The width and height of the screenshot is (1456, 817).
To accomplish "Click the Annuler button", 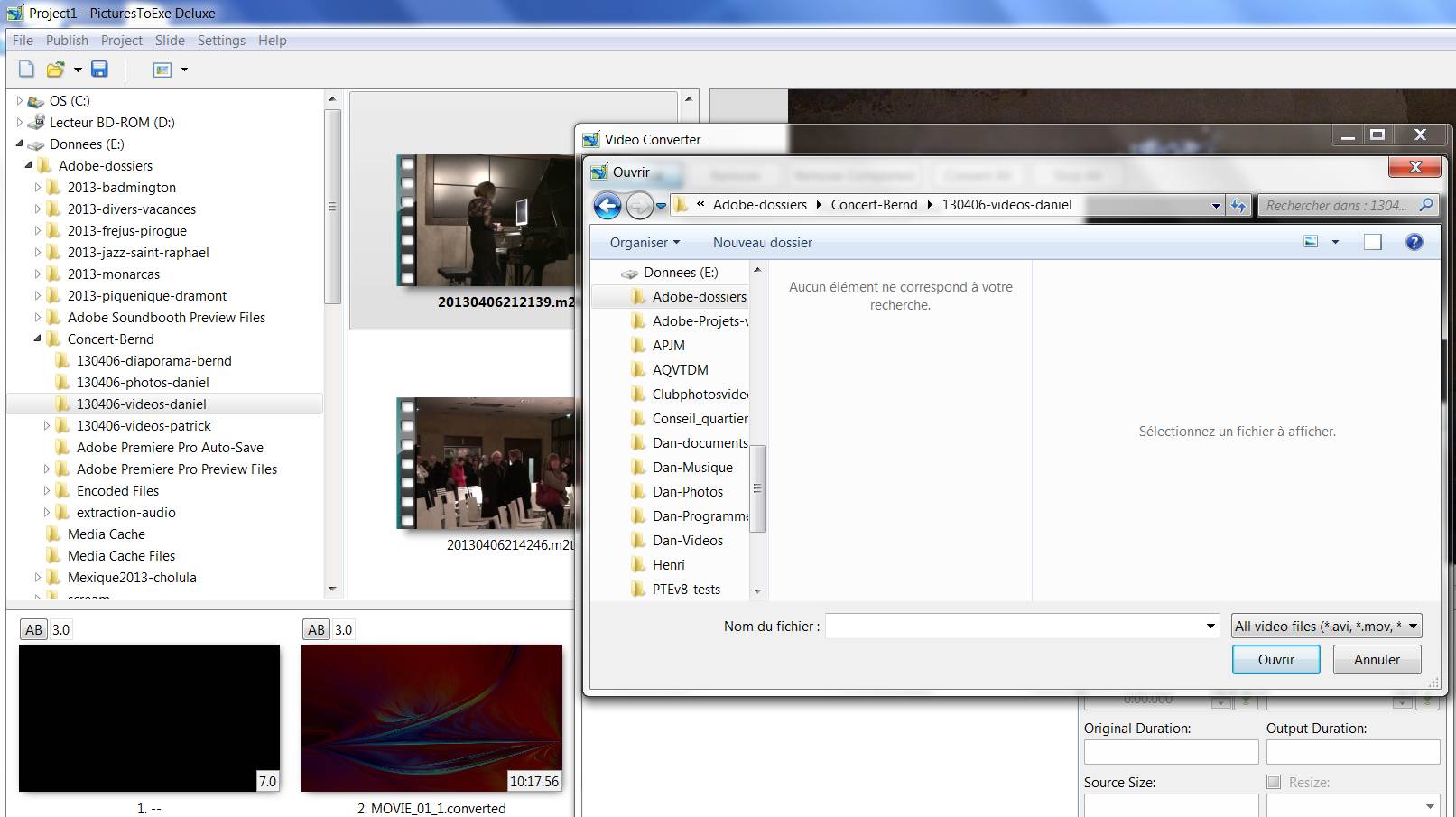I will tap(1376, 659).
